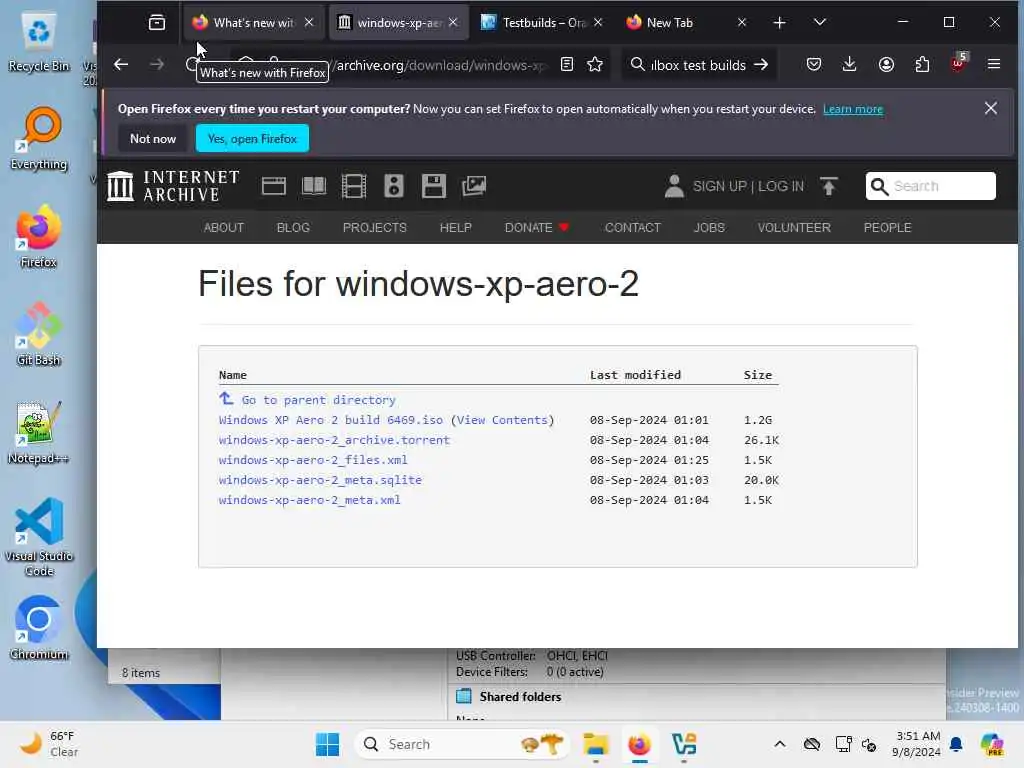
Task: Open Pocket save icon in toolbar
Action: point(814,65)
